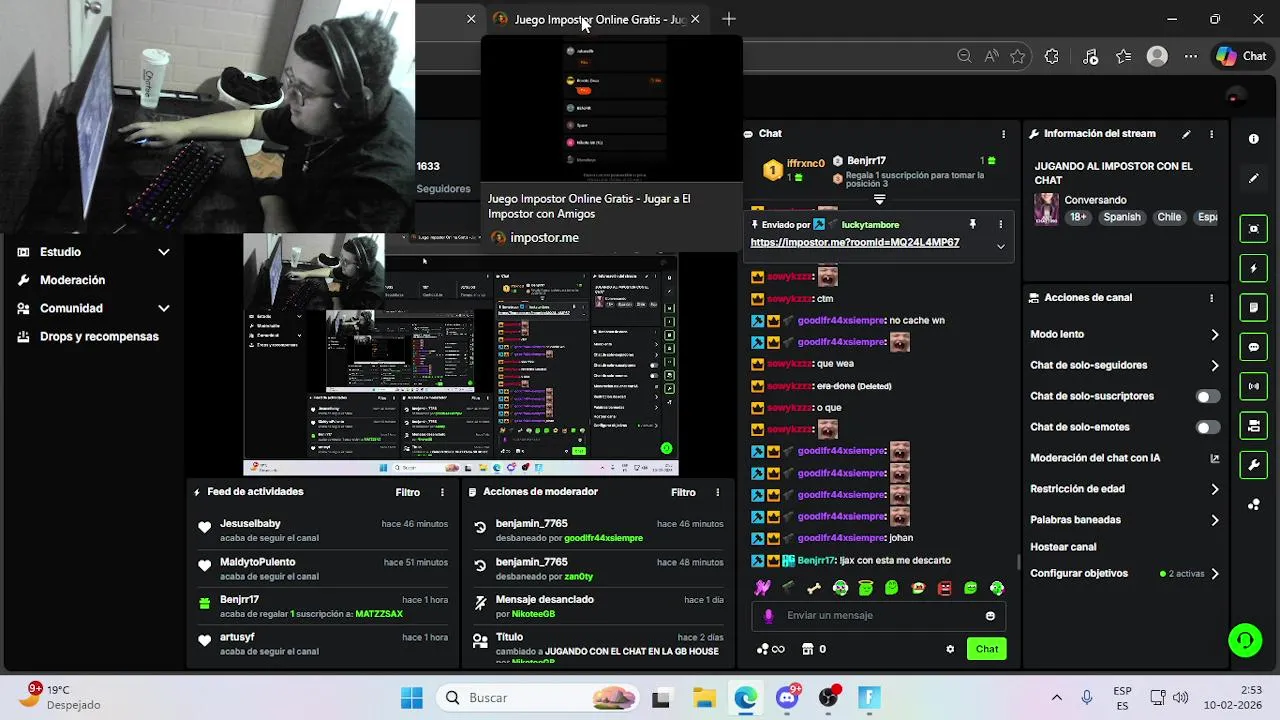Send message with green Chat button
Image resolution: width=1280 pixels, height=720 pixels.
click(x=986, y=649)
